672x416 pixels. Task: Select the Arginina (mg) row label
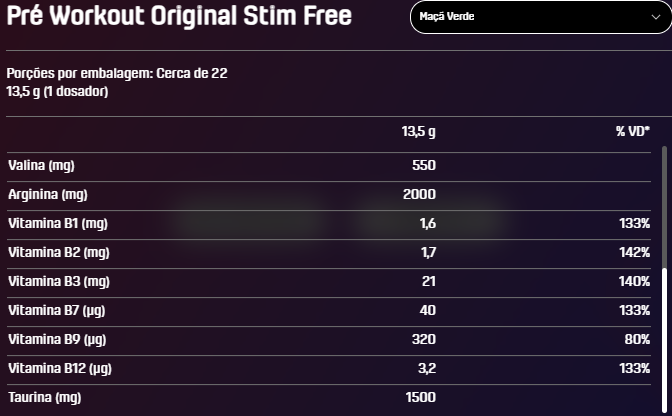(48, 195)
